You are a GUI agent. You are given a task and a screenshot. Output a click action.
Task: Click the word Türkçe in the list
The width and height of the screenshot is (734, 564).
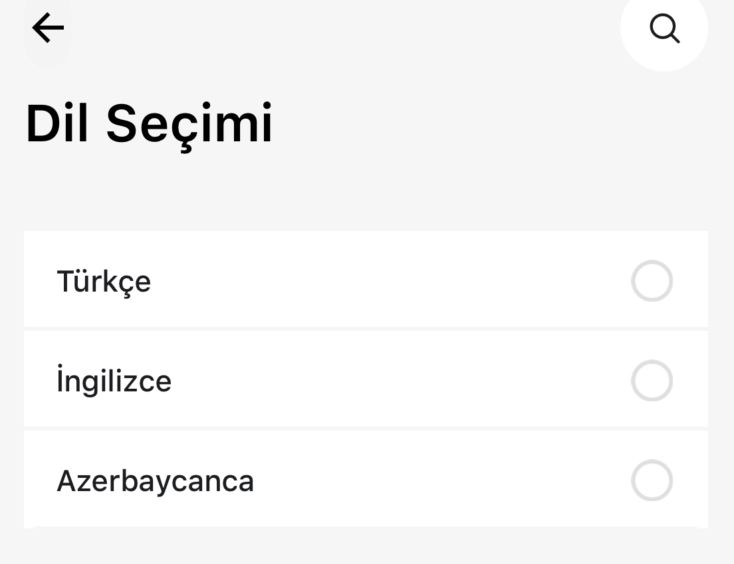(x=104, y=282)
